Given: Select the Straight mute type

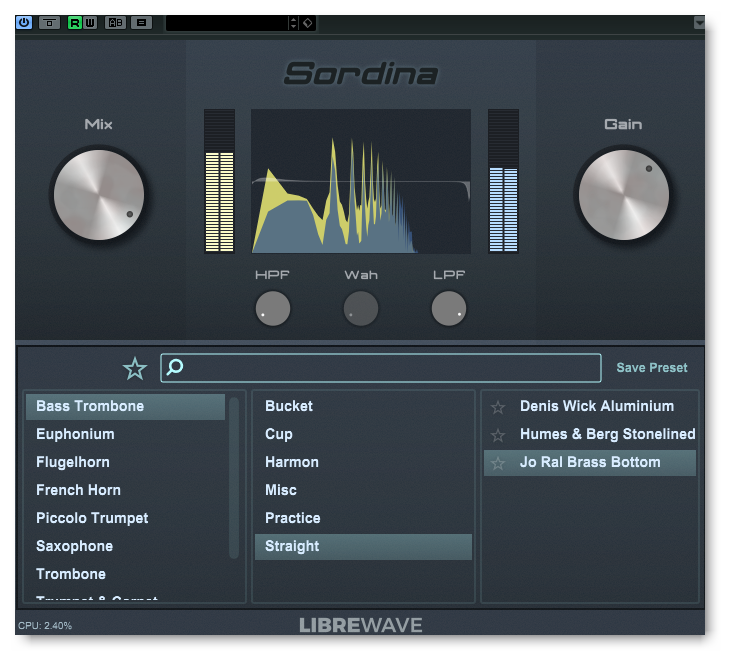Looking at the screenshot, I should tap(363, 546).
